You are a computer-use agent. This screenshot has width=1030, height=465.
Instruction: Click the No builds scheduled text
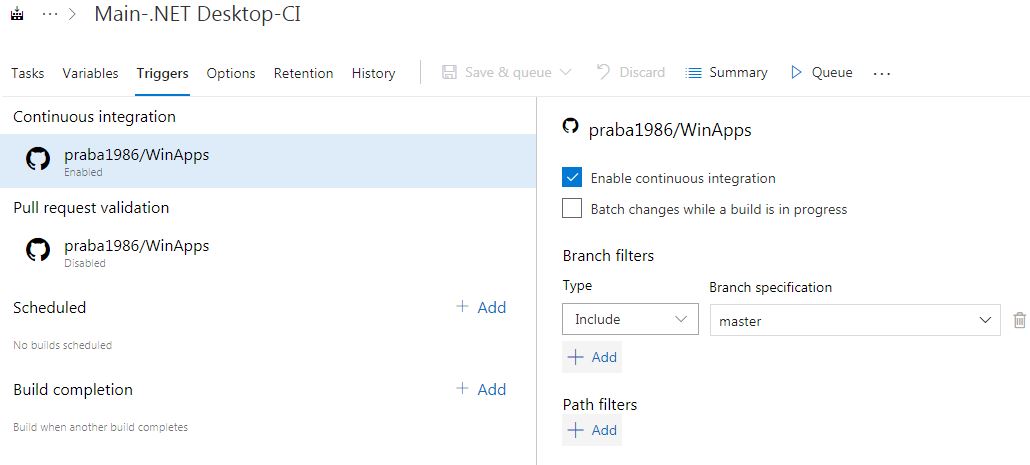click(x=62, y=345)
